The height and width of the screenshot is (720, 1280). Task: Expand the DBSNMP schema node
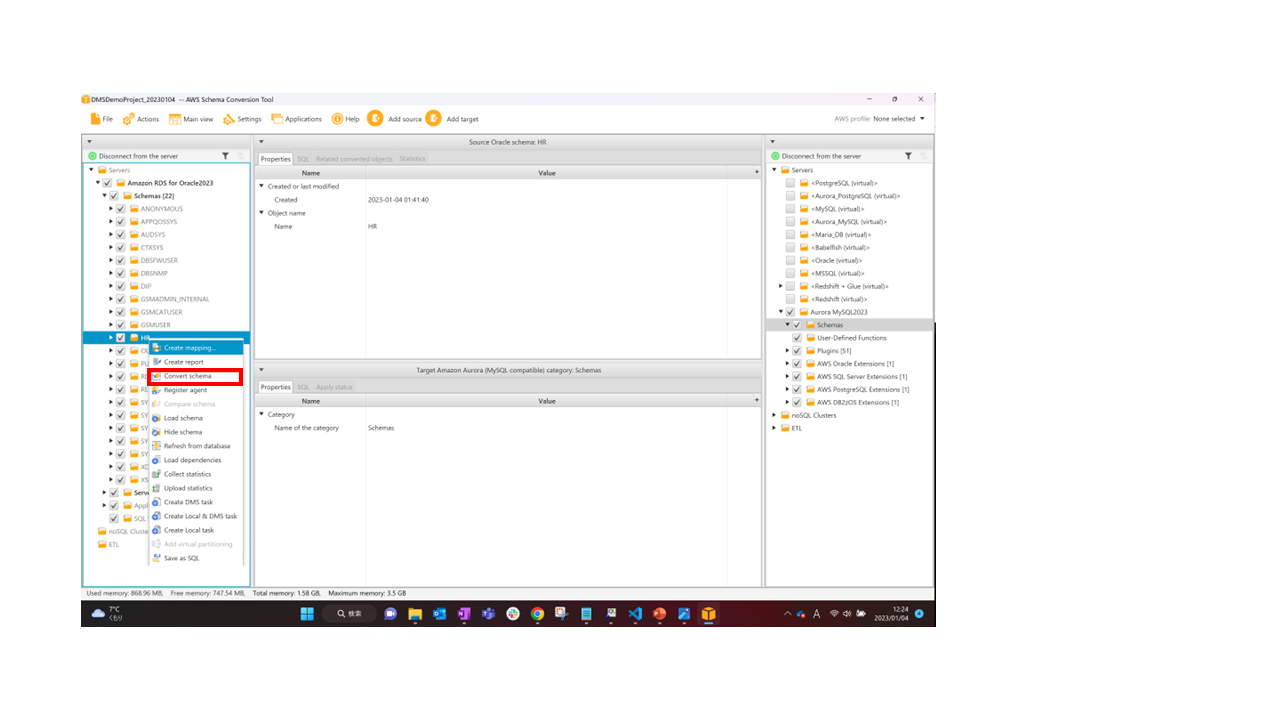point(111,273)
